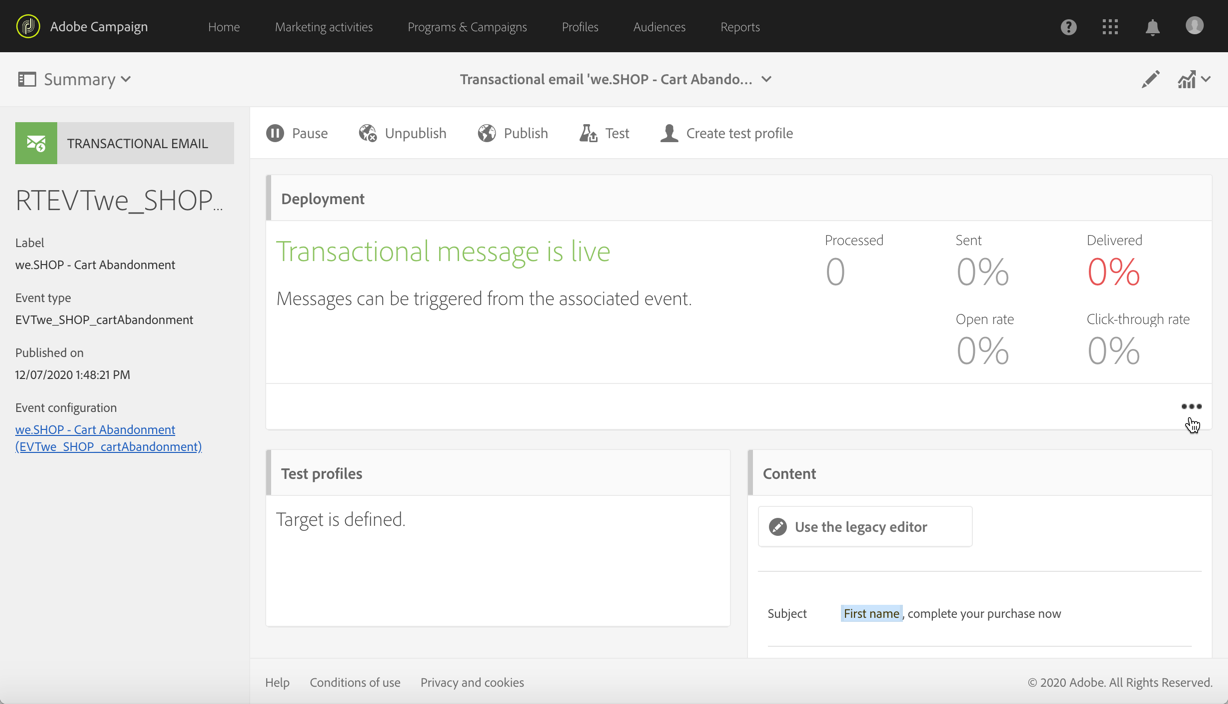Image resolution: width=1228 pixels, height=704 pixels.
Task: Click the transactional email title text in header
Action: coord(606,79)
